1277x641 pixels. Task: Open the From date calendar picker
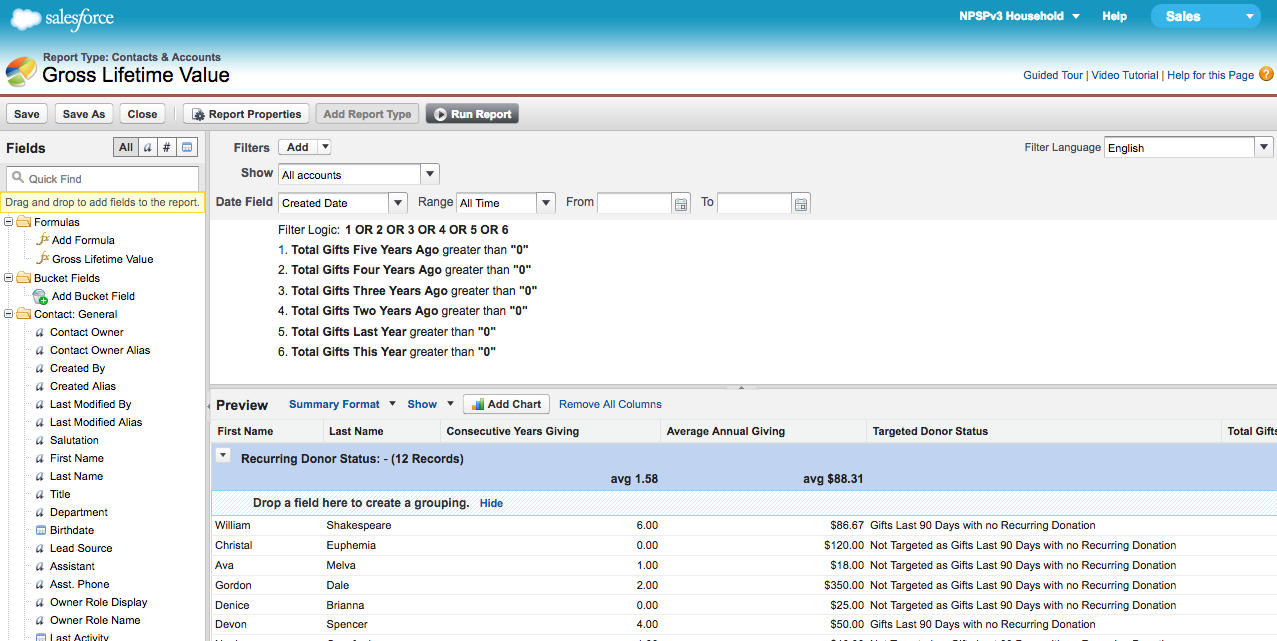[681, 203]
